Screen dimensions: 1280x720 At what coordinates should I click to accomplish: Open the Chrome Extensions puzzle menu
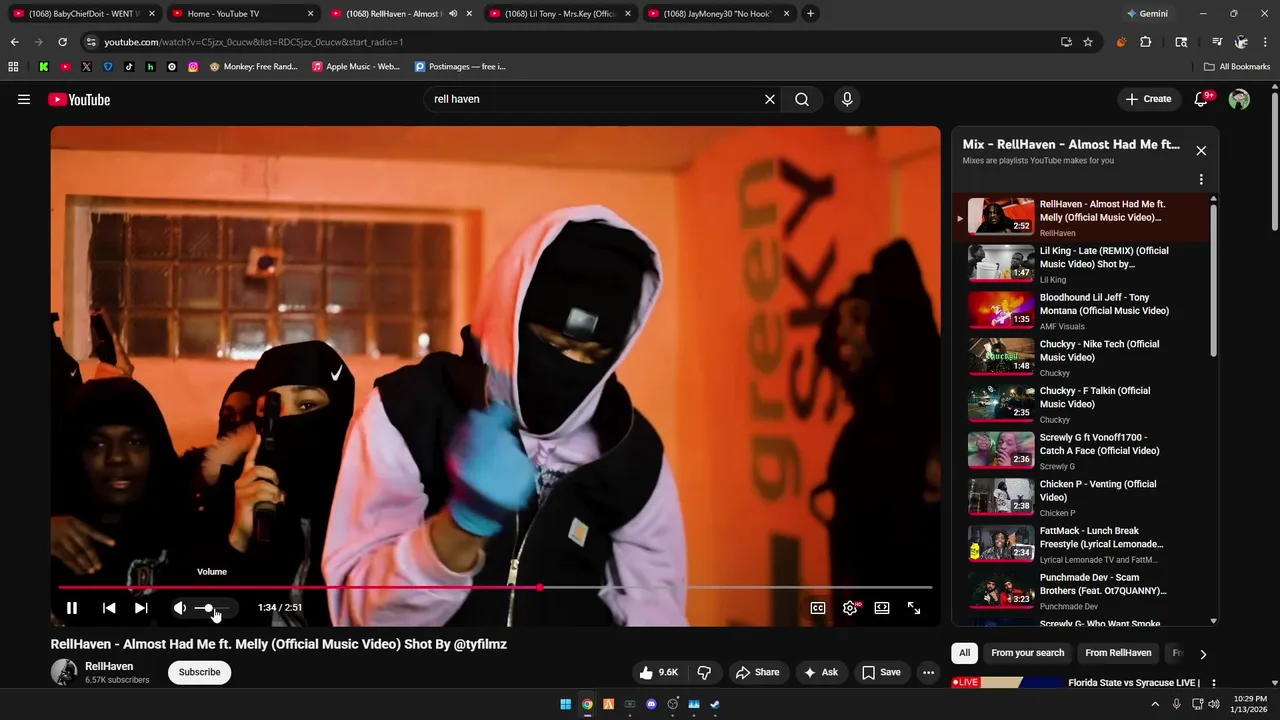point(1146,42)
